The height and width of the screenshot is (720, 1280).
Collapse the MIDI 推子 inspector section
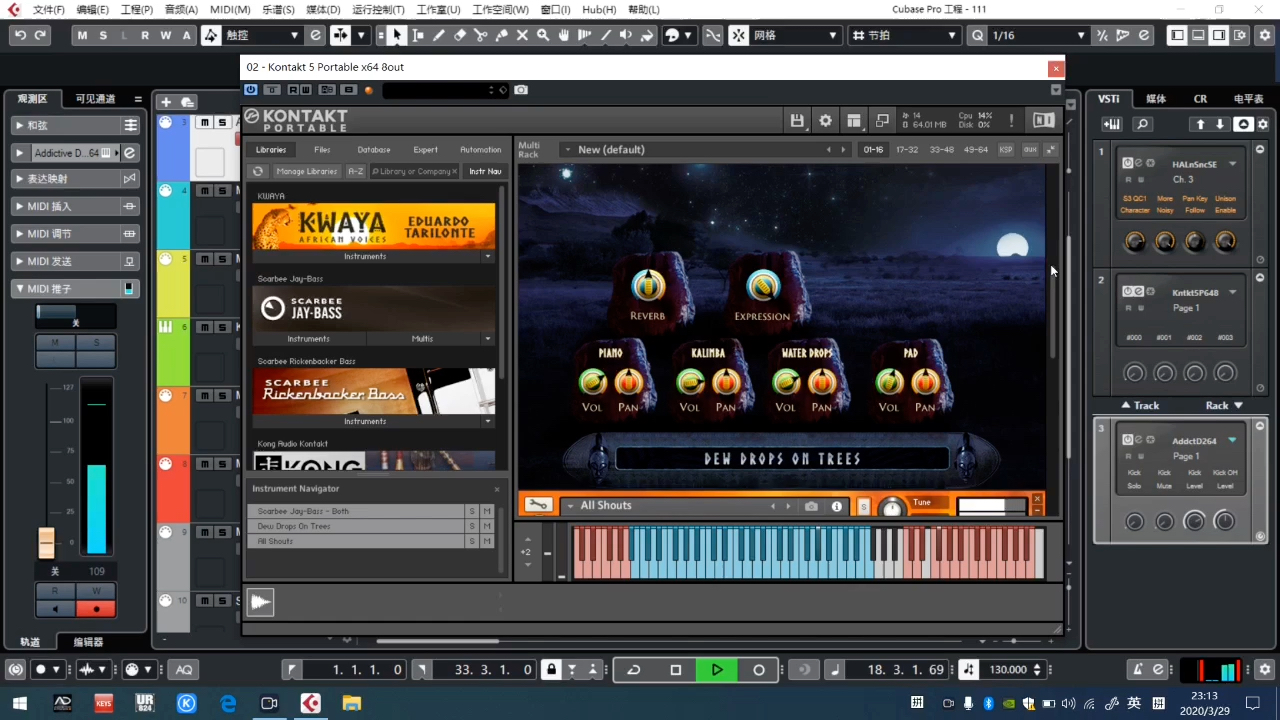pos(75,288)
